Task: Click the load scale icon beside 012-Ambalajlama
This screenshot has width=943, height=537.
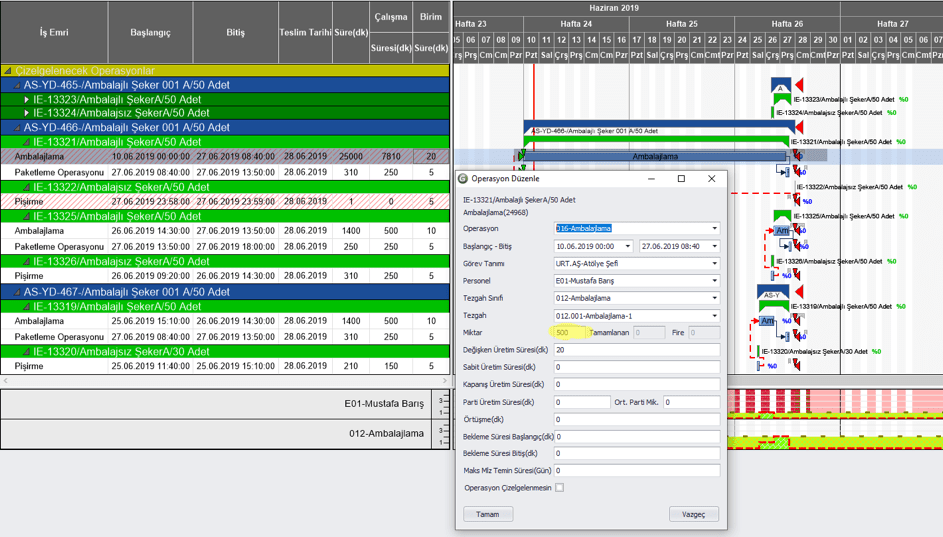Action: (442, 434)
